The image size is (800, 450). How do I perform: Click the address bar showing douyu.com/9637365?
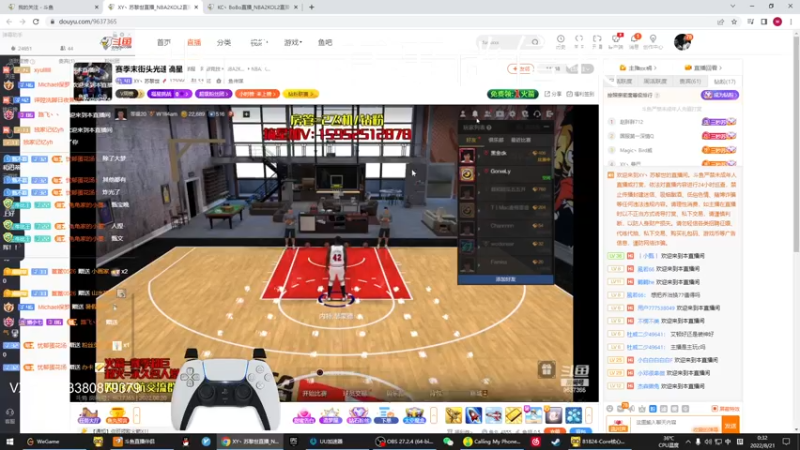point(383,21)
